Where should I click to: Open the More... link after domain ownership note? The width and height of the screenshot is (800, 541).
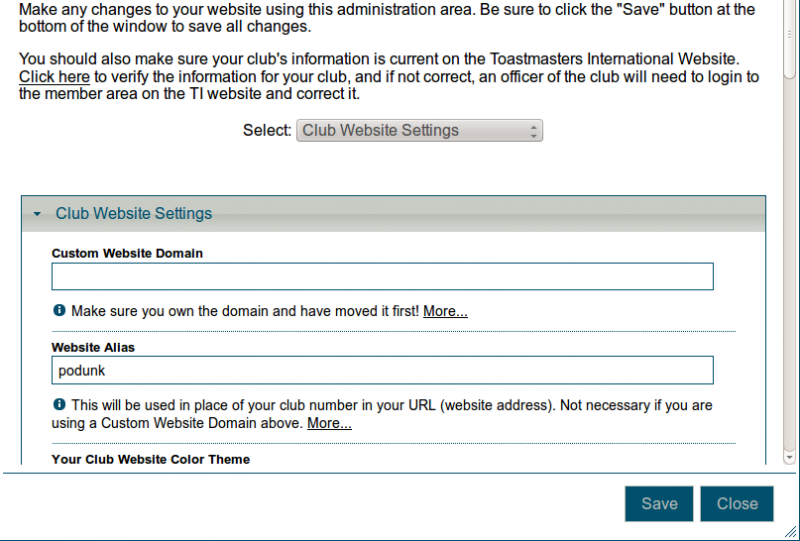point(445,311)
